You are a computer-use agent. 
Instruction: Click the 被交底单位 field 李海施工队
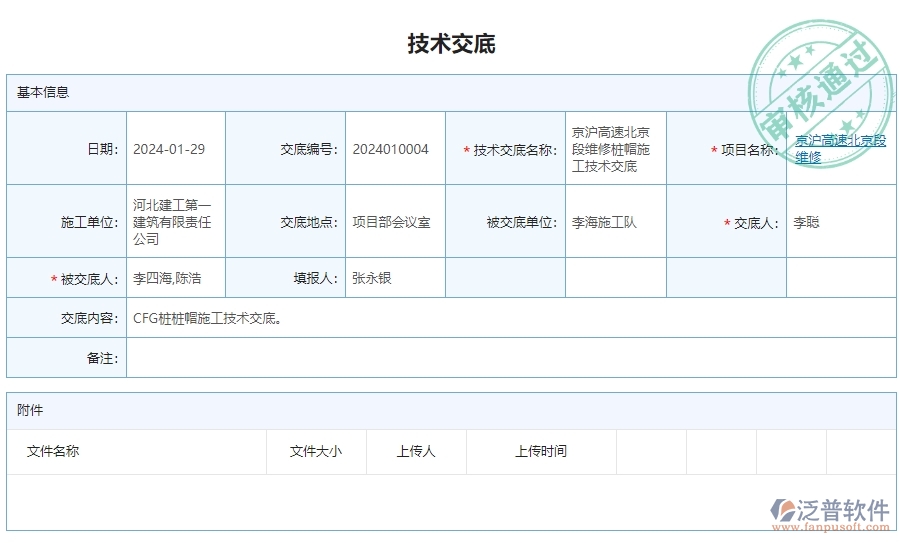615,222
